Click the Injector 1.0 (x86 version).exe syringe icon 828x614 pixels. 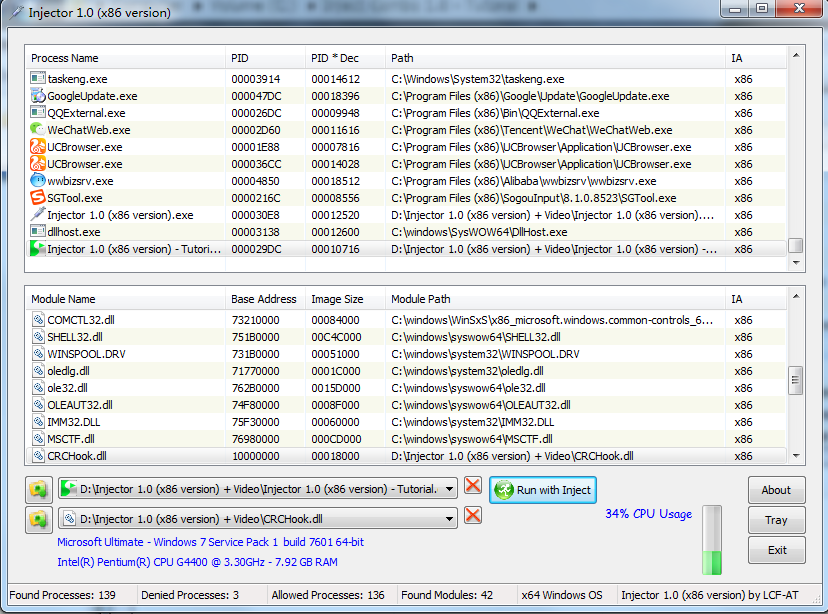coord(37,214)
